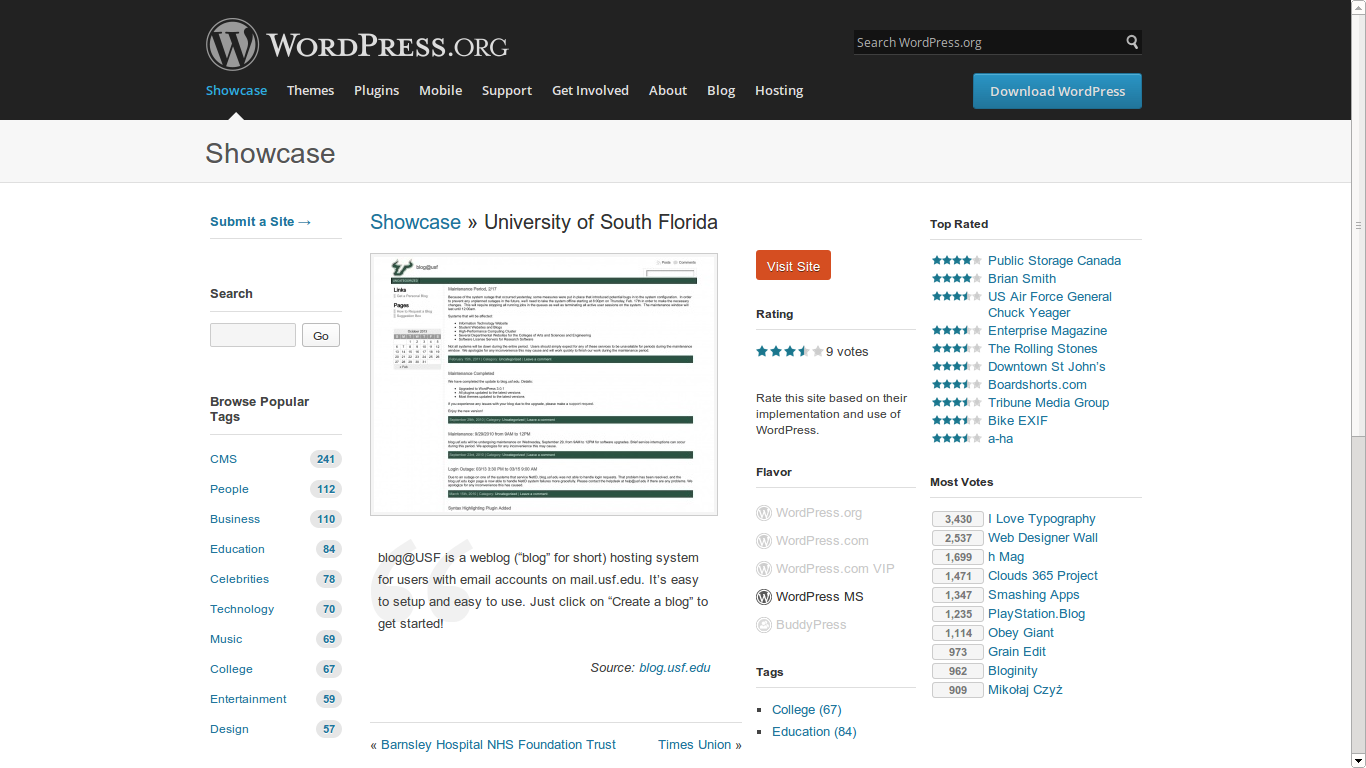
Task: Select the WordPress.org flavor icon
Action: click(x=764, y=513)
